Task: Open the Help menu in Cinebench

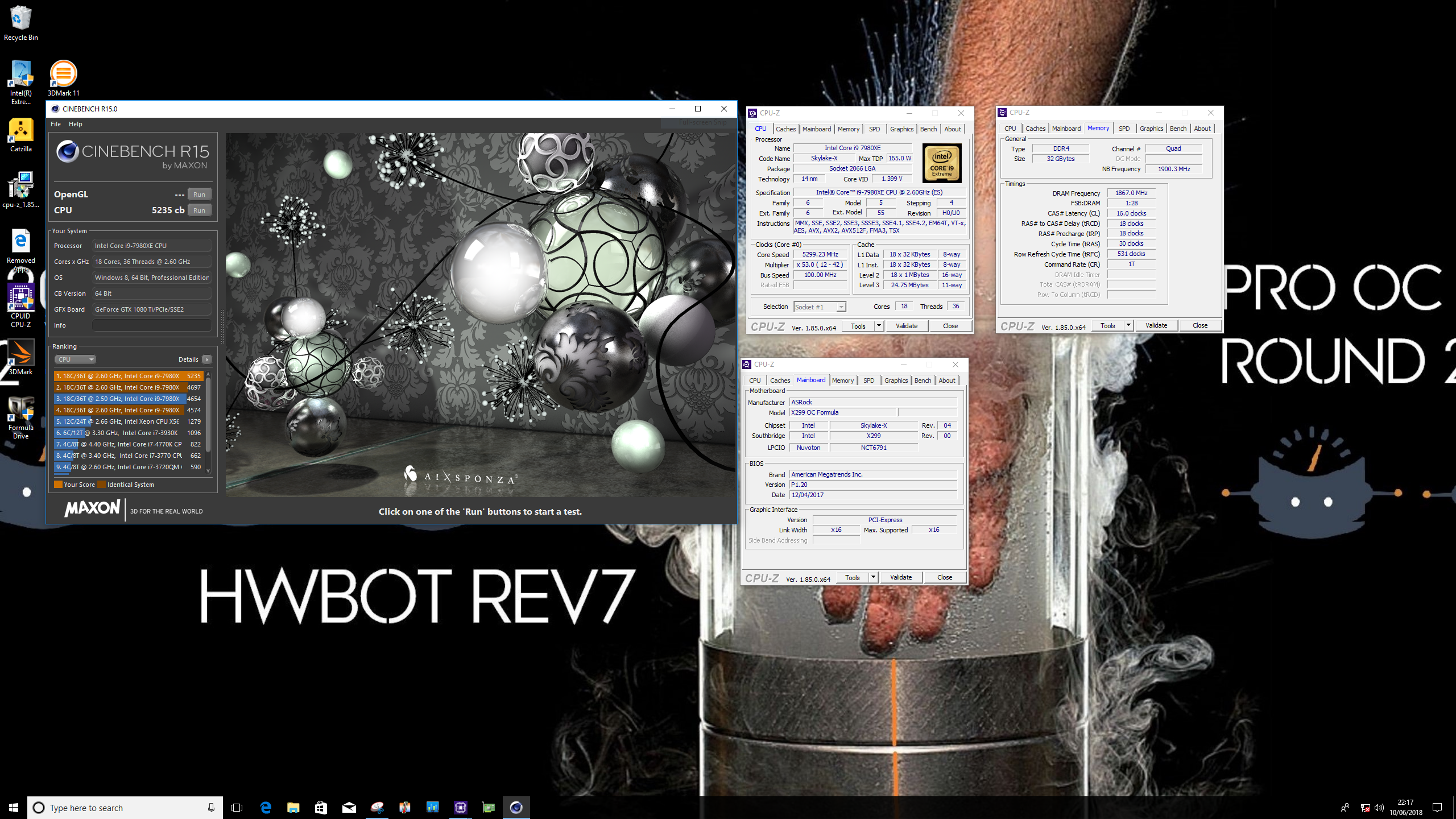Action: (x=76, y=124)
